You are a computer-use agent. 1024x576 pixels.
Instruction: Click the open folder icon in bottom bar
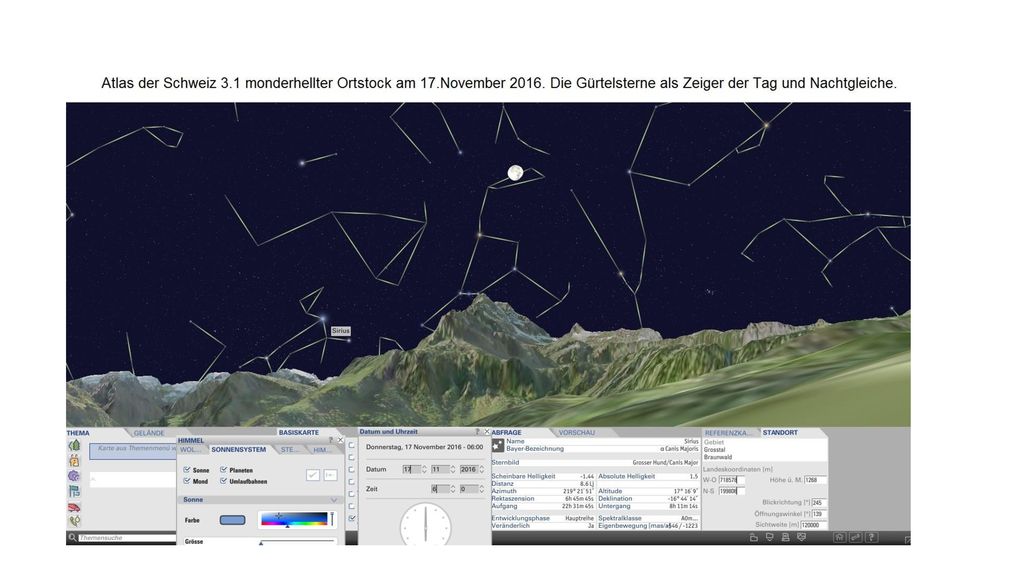pos(754,537)
